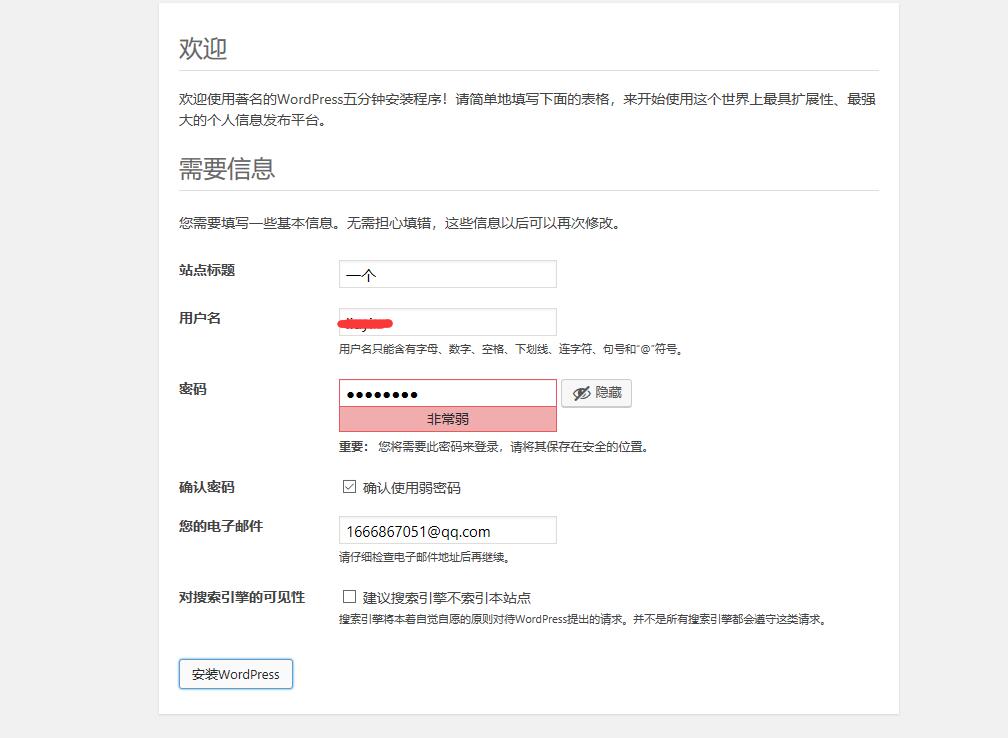Click the 非常弱 password strength bar
The height and width of the screenshot is (738, 1008).
click(x=447, y=418)
